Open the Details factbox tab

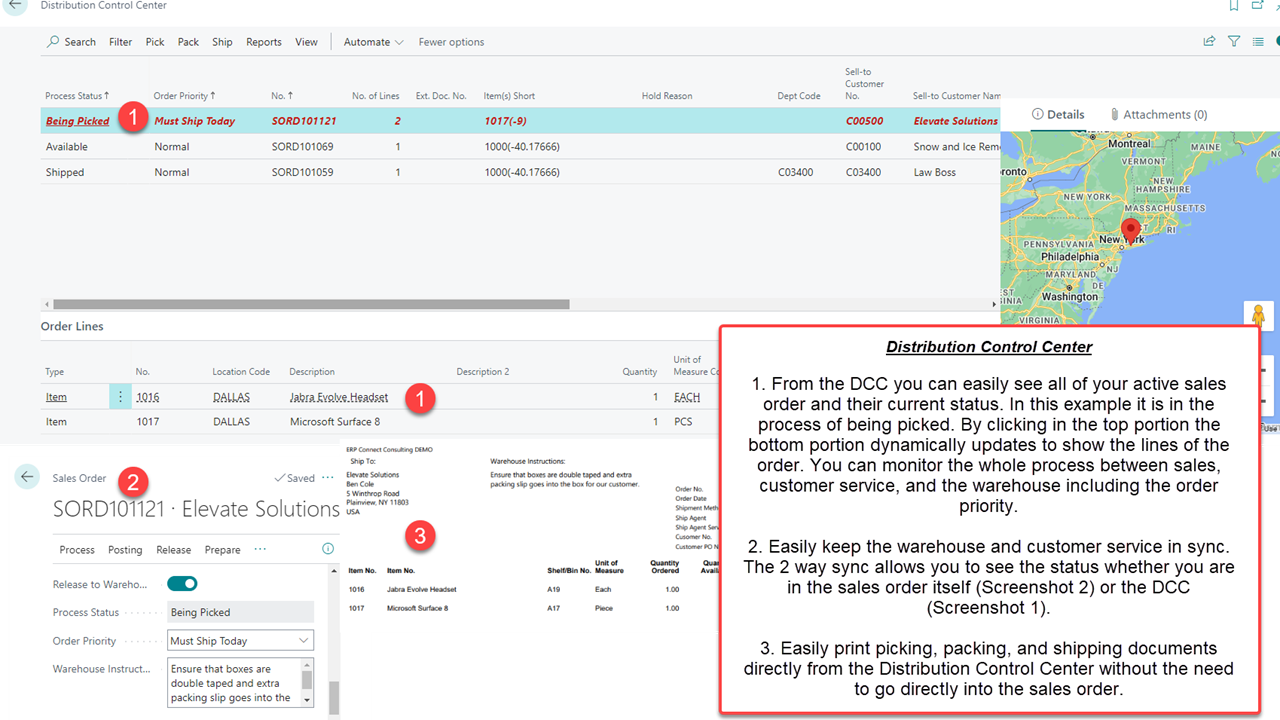click(1059, 114)
